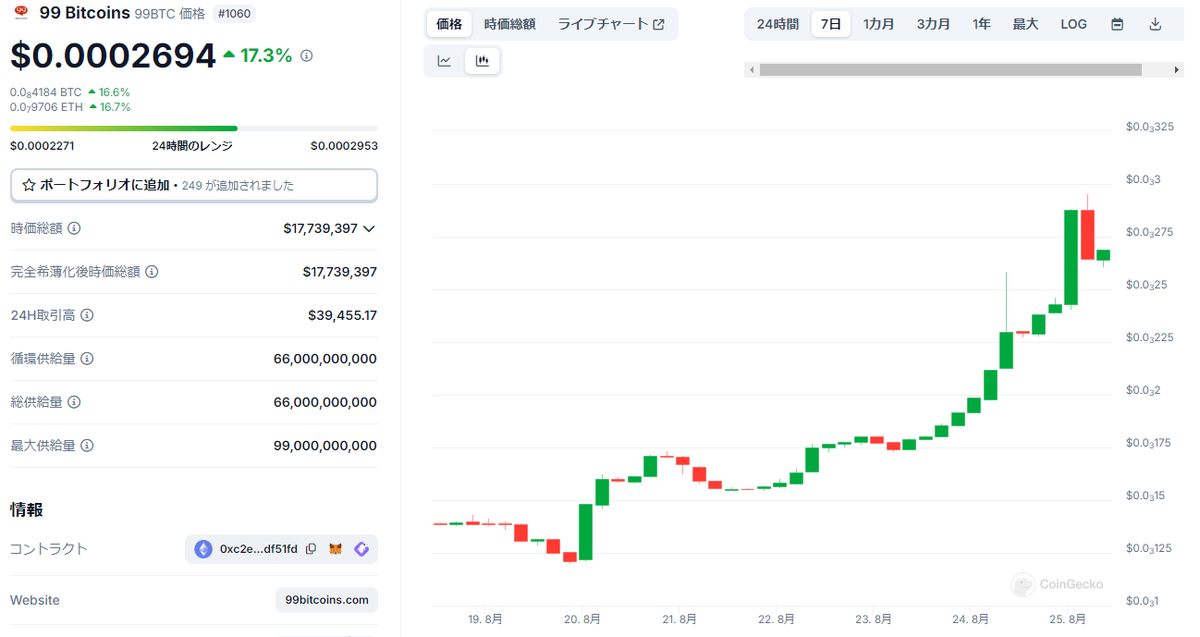Click the 0.0₇9706 ETH price text

click(x=46, y=107)
